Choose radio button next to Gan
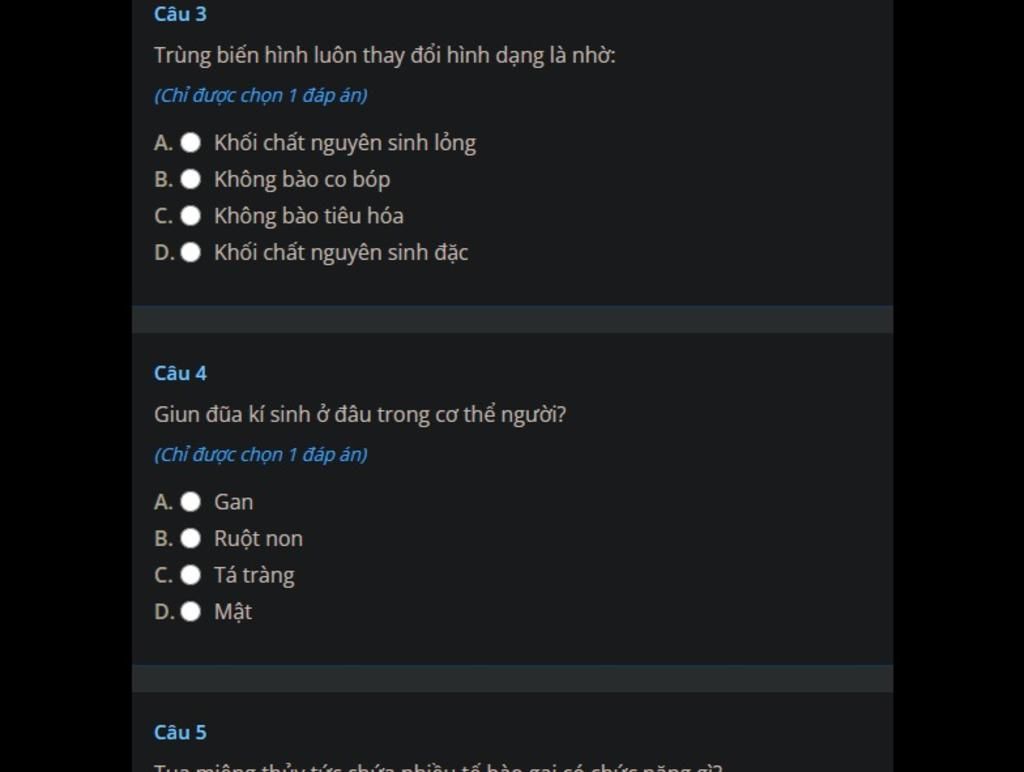Screen dimensions: 1024x772 tap(191, 502)
